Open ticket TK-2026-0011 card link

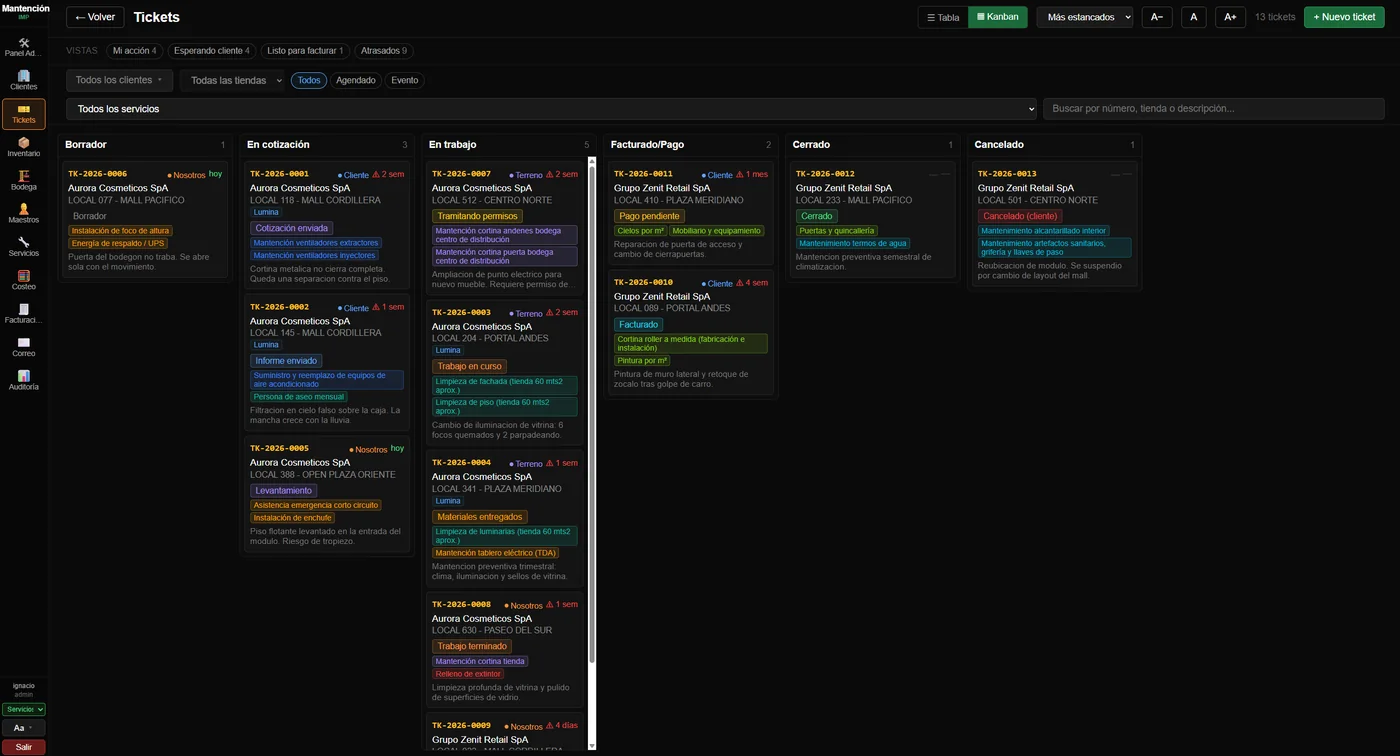[x=643, y=174]
